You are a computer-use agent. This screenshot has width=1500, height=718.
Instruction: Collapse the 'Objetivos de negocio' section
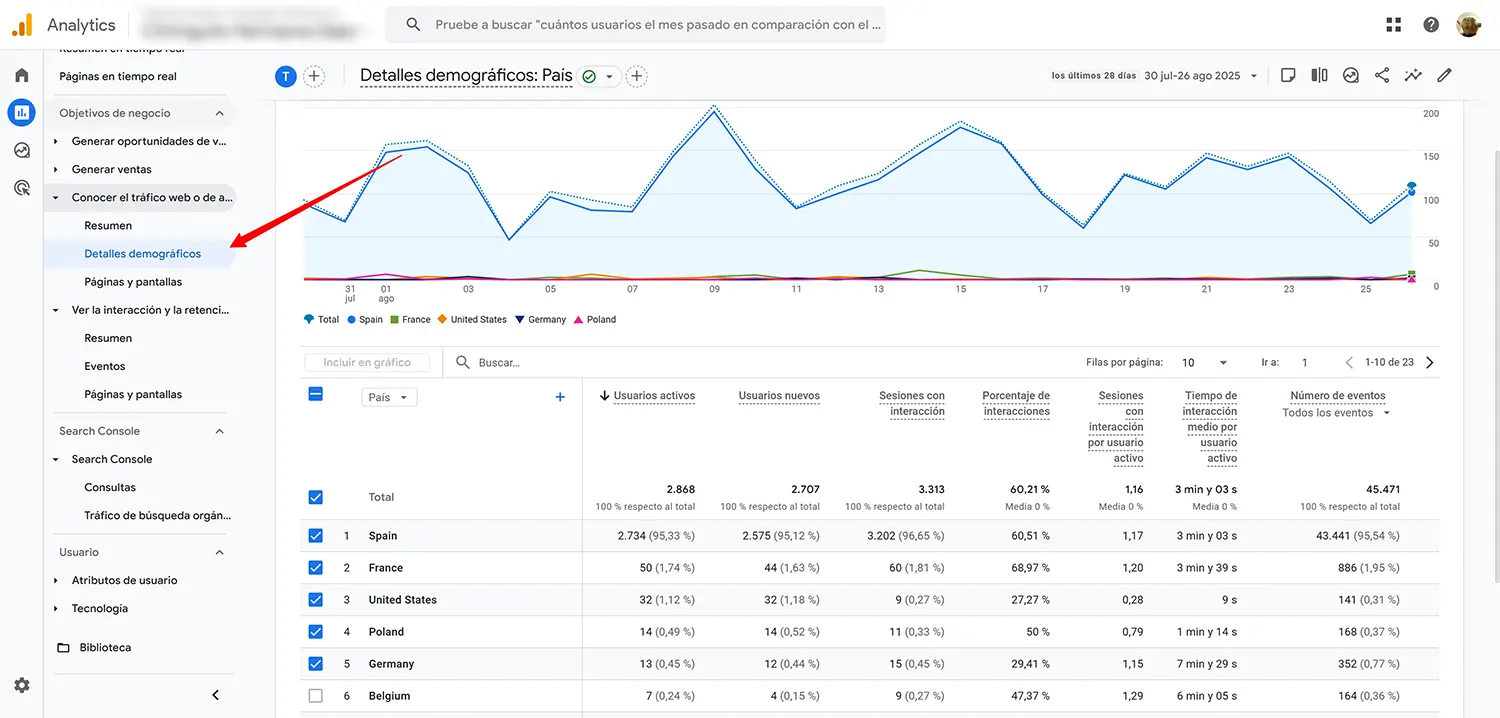pos(219,113)
